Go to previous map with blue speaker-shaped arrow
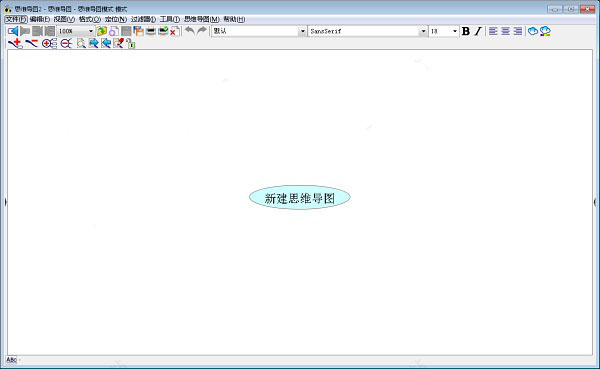Viewport: 600px width, 369px height. click(13, 31)
